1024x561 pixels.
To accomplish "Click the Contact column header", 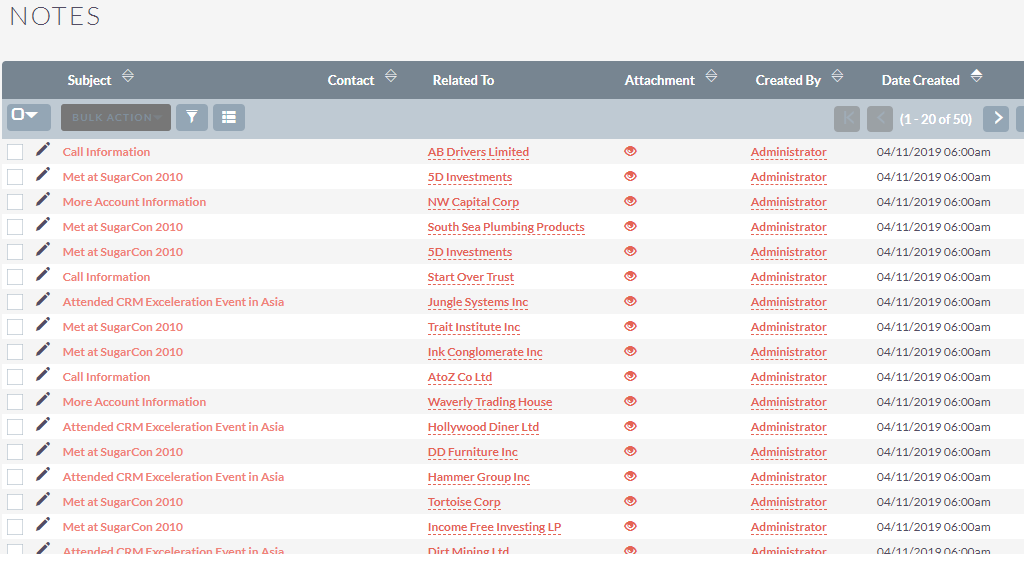I will pos(351,80).
